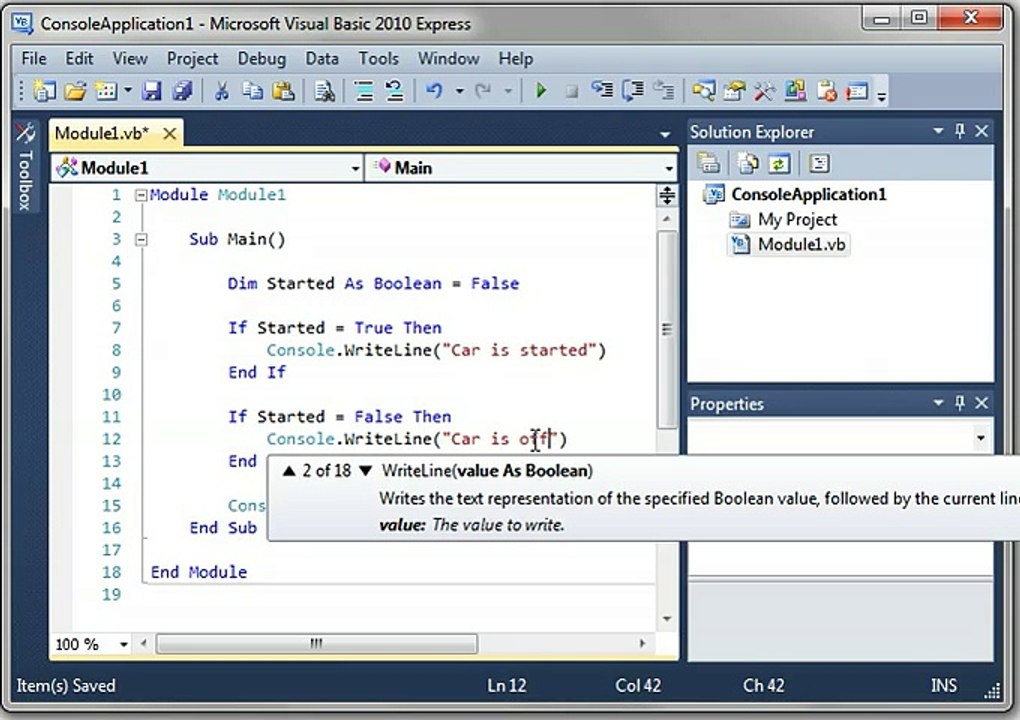This screenshot has height=720, width=1020.
Task: Open the toolbar options overflow arrow
Action: [x=881, y=96]
